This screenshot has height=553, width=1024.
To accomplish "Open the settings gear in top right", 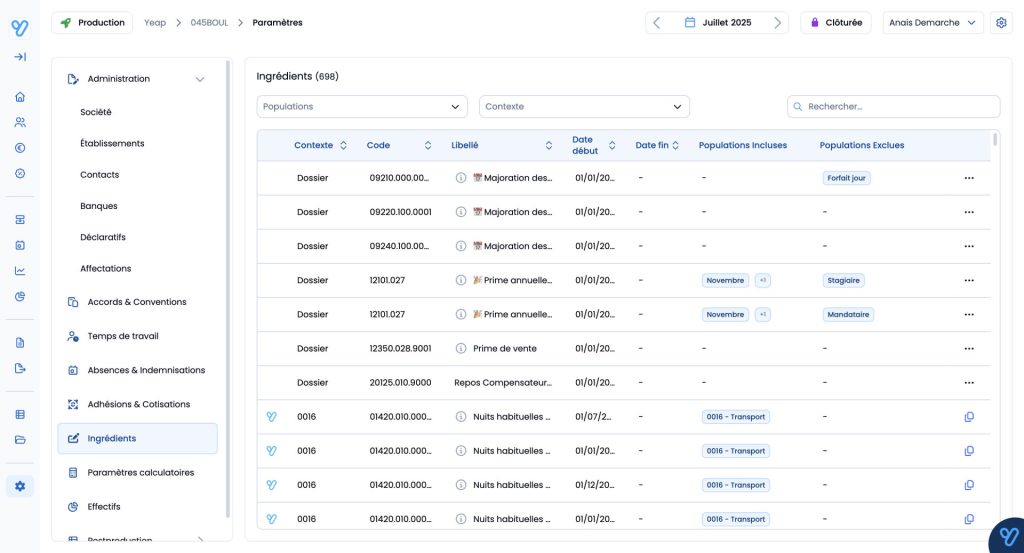I will [x=1001, y=22].
